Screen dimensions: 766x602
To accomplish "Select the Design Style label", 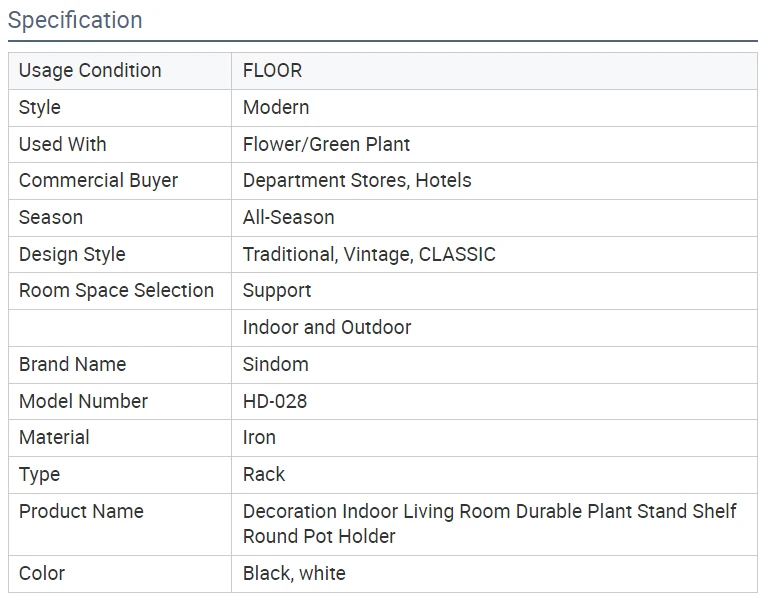I will coord(72,255).
